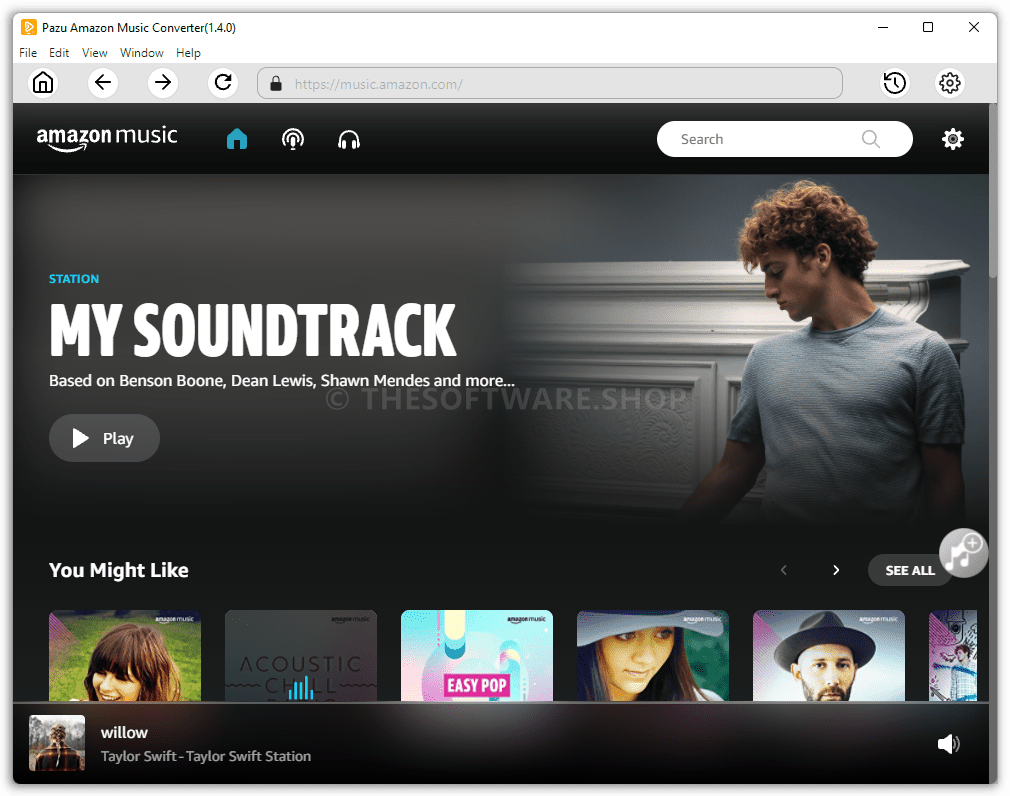Screen dimensions: 1010x796
Task: Open Pazu converter settings gear in the toolbar
Action: pos(949,82)
